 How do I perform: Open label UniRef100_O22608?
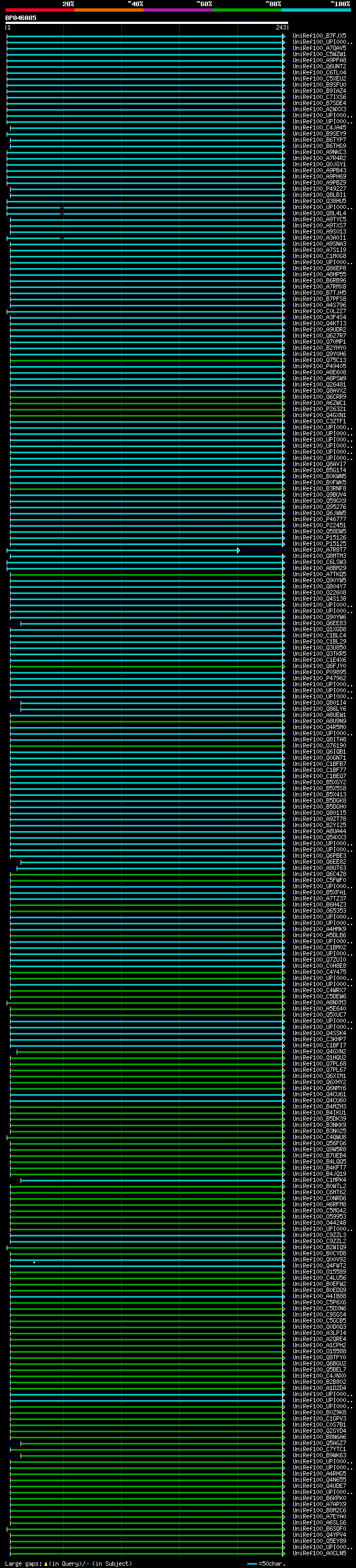click(x=319, y=593)
